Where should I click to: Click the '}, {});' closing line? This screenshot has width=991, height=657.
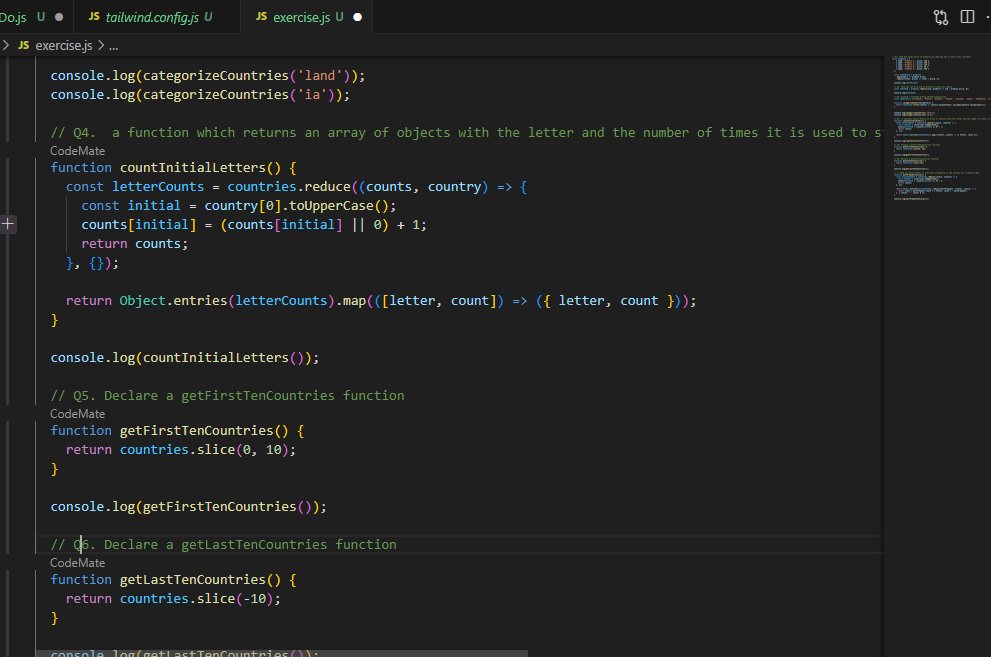(x=92, y=263)
